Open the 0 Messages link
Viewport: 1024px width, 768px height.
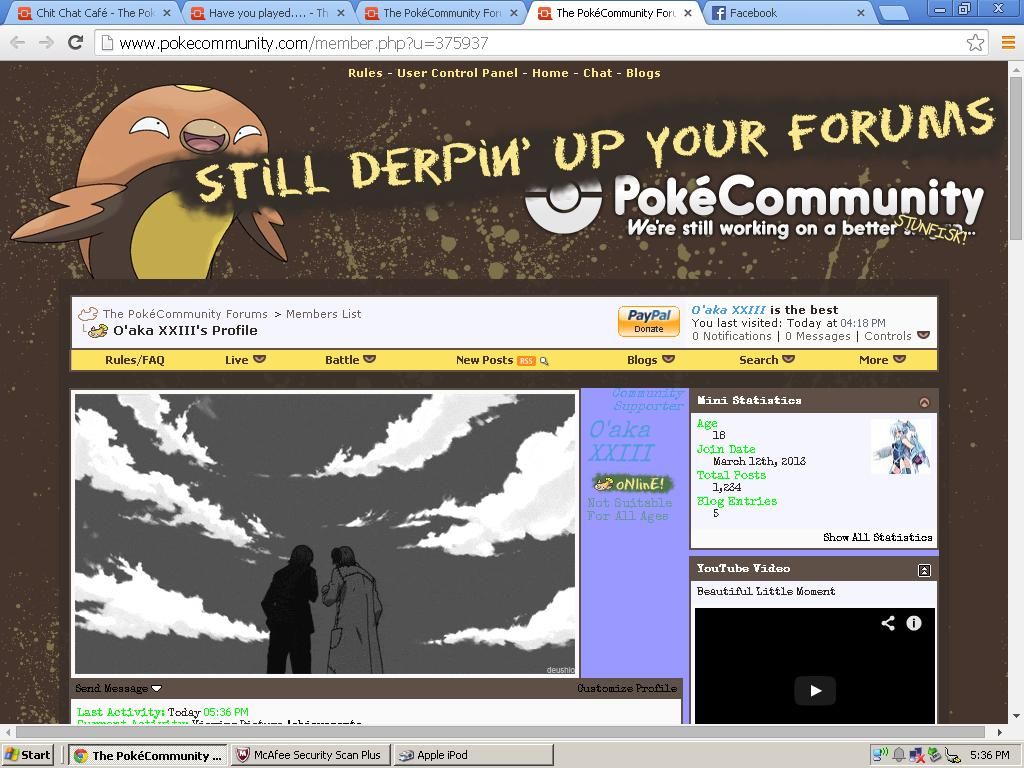(818, 336)
